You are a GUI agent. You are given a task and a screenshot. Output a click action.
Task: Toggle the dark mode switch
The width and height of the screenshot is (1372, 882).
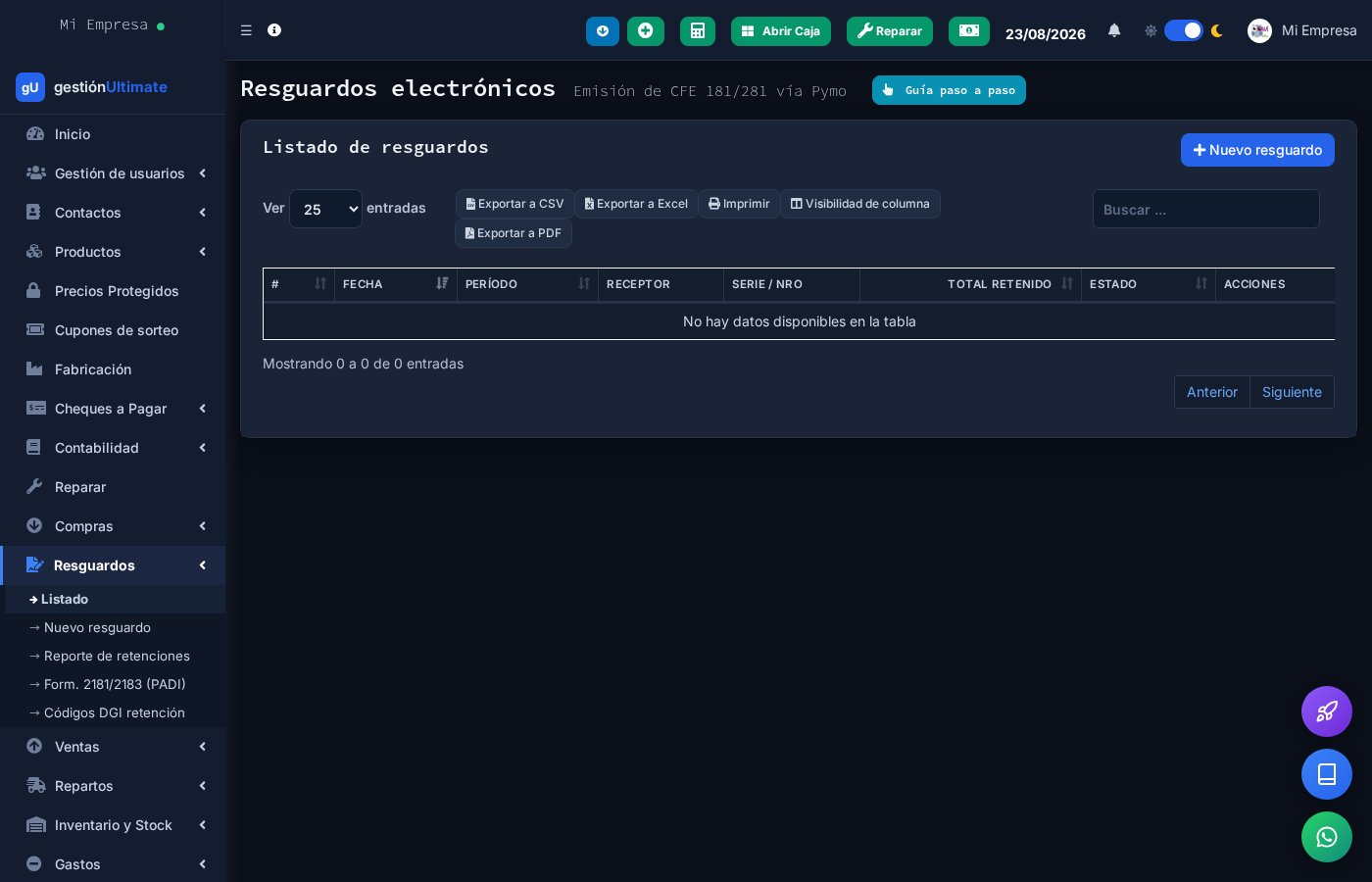pyautogui.click(x=1184, y=30)
